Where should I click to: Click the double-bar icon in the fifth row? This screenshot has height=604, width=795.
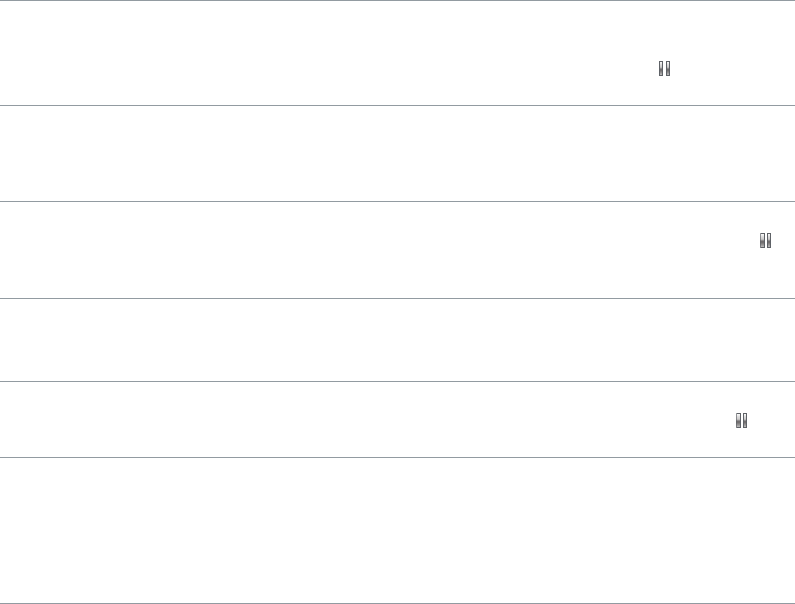(x=742, y=421)
